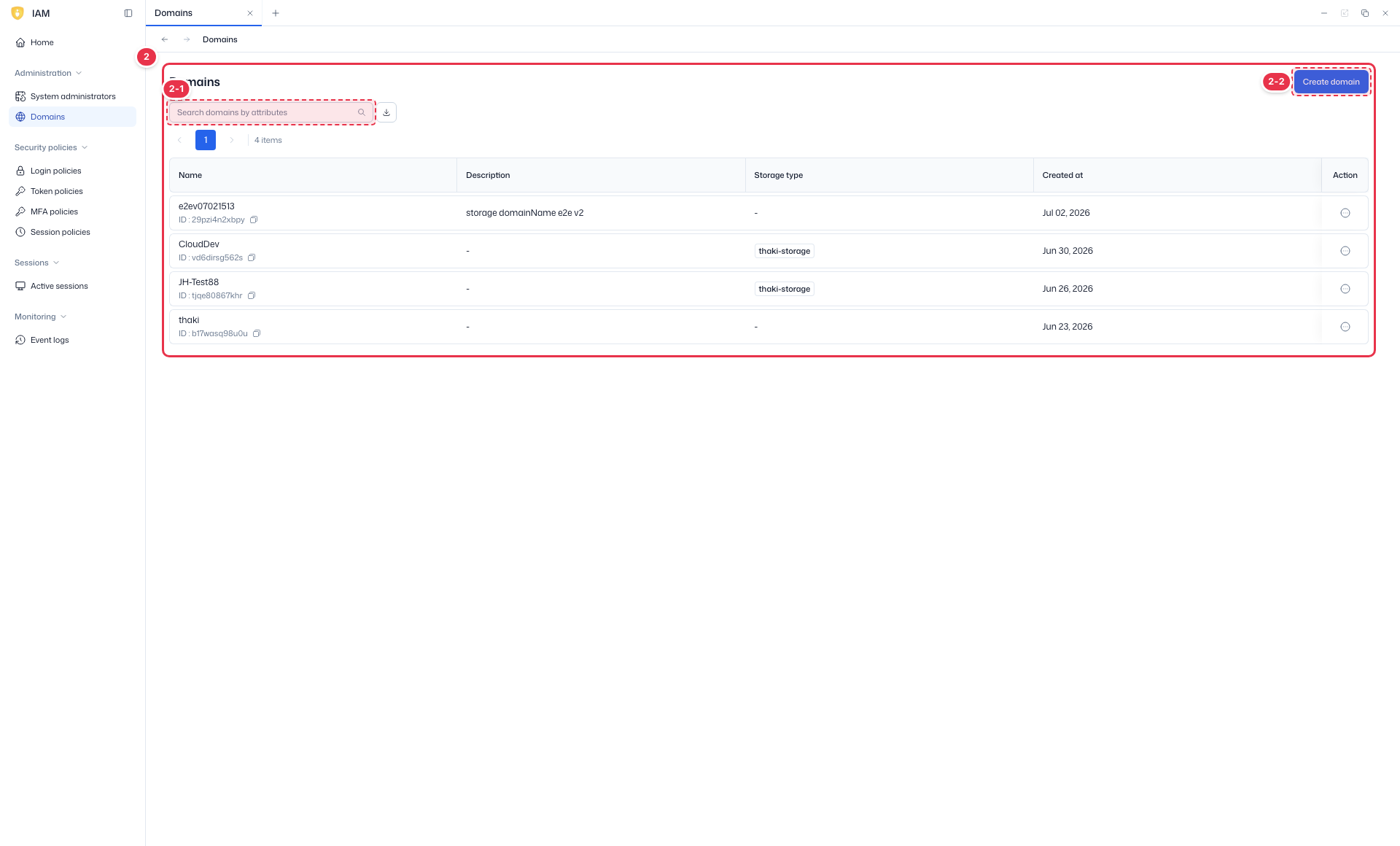
Task: Select Domains in the sidebar
Action: click(72, 117)
